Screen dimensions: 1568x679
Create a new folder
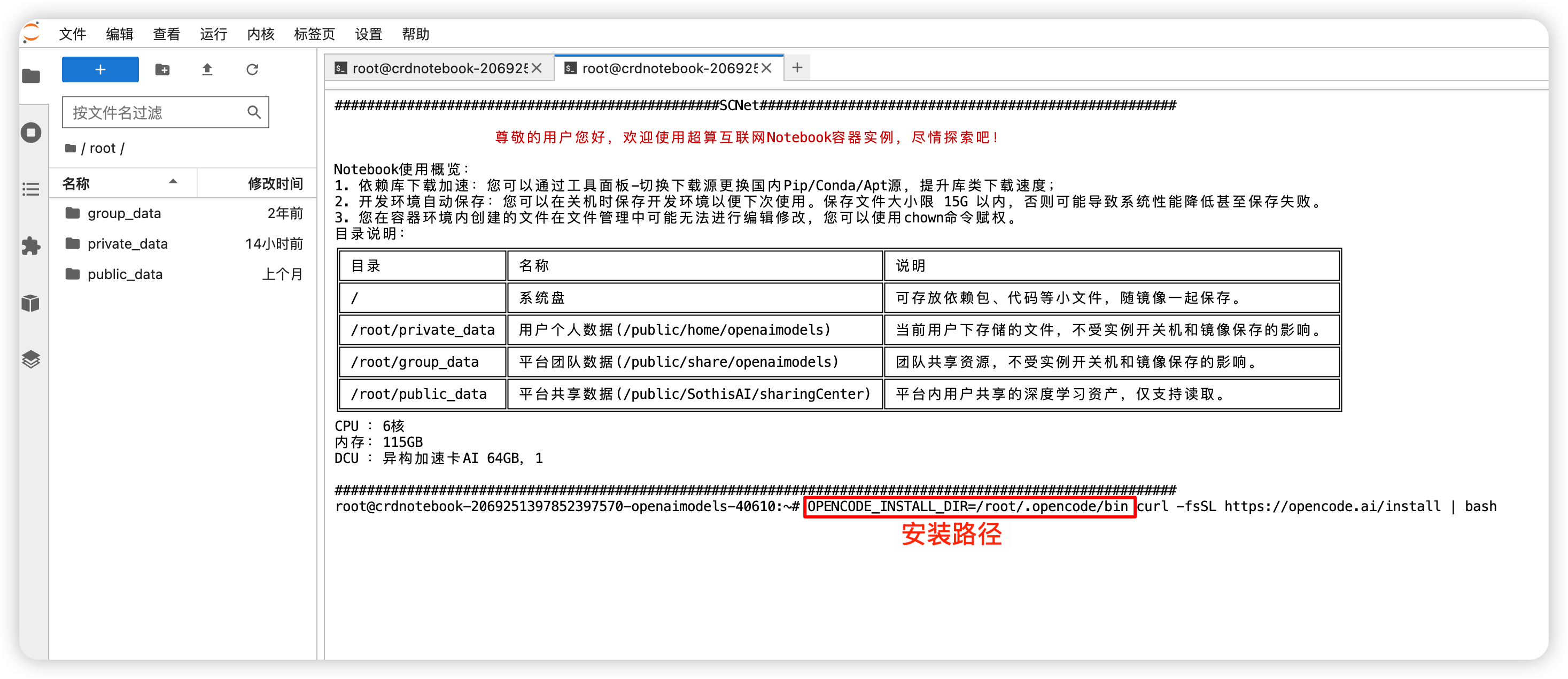[162, 70]
